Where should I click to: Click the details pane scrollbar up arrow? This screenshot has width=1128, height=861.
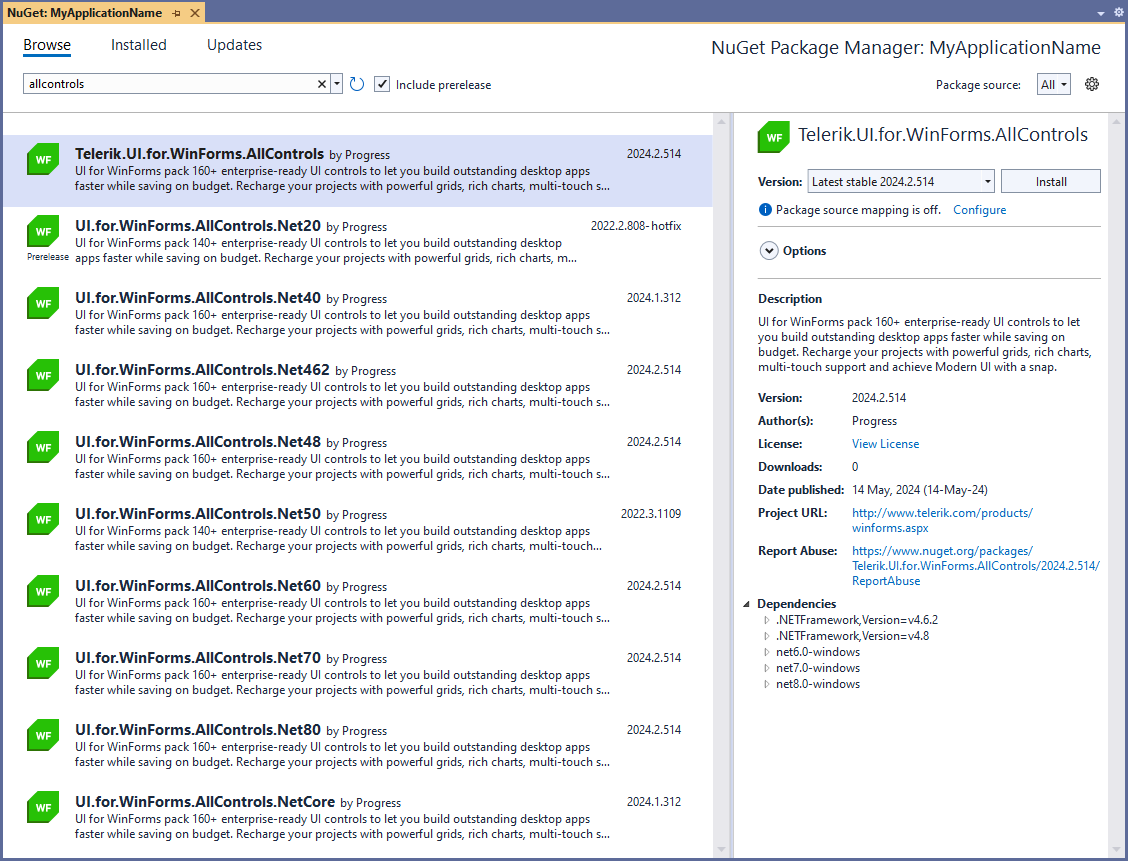pos(1116,122)
